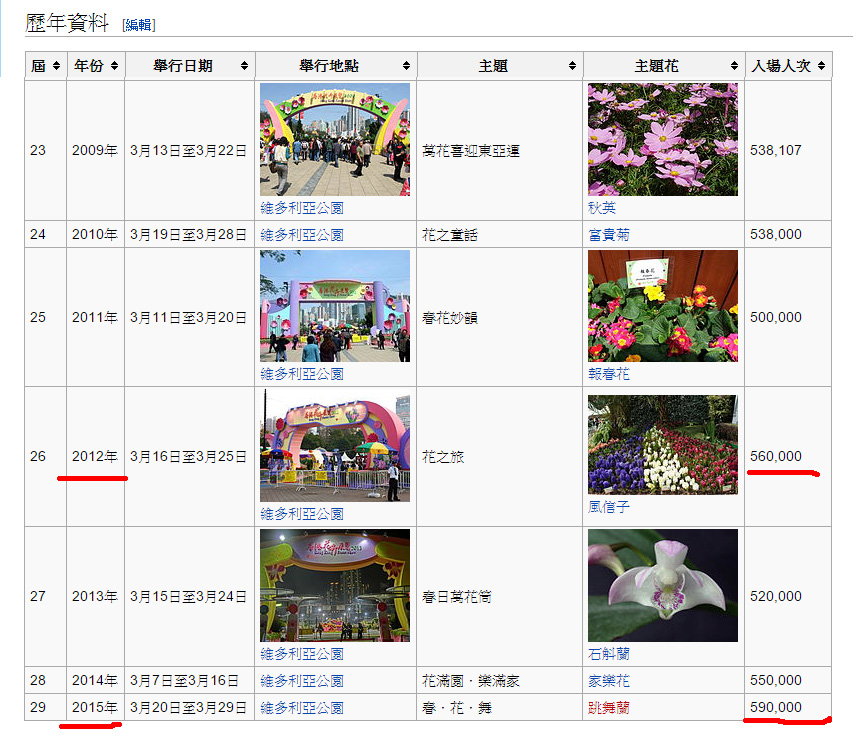
Task: Sort table by 入場人次 column arrows
Action: pyautogui.click(x=821, y=66)
